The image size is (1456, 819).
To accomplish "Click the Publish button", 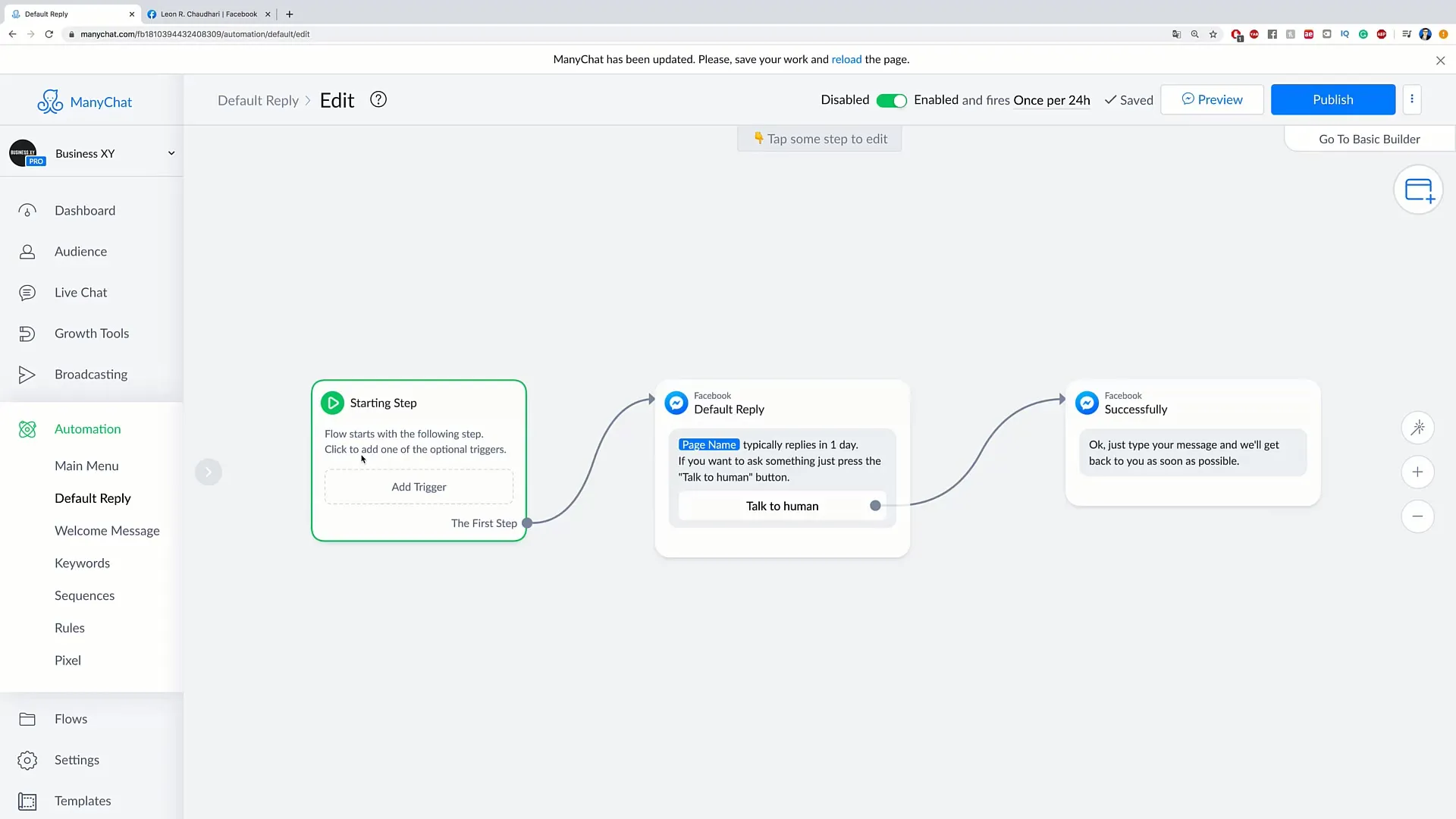I will [x=1332, y=99].
